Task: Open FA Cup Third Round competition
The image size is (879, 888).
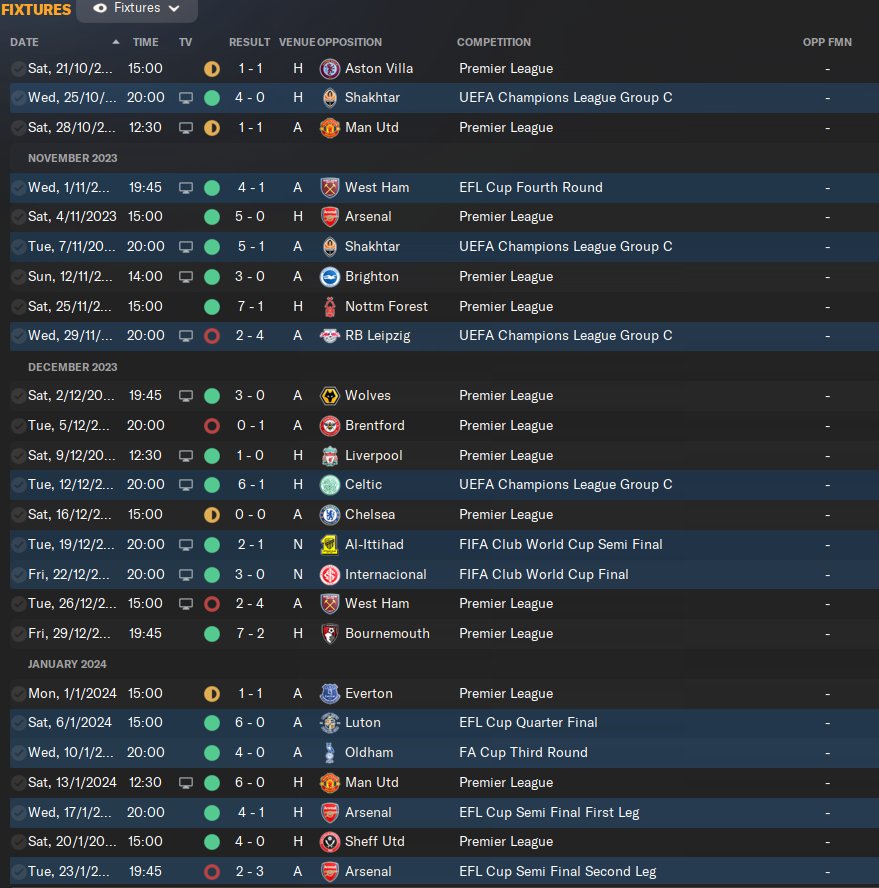Action: tap(523, 752)
